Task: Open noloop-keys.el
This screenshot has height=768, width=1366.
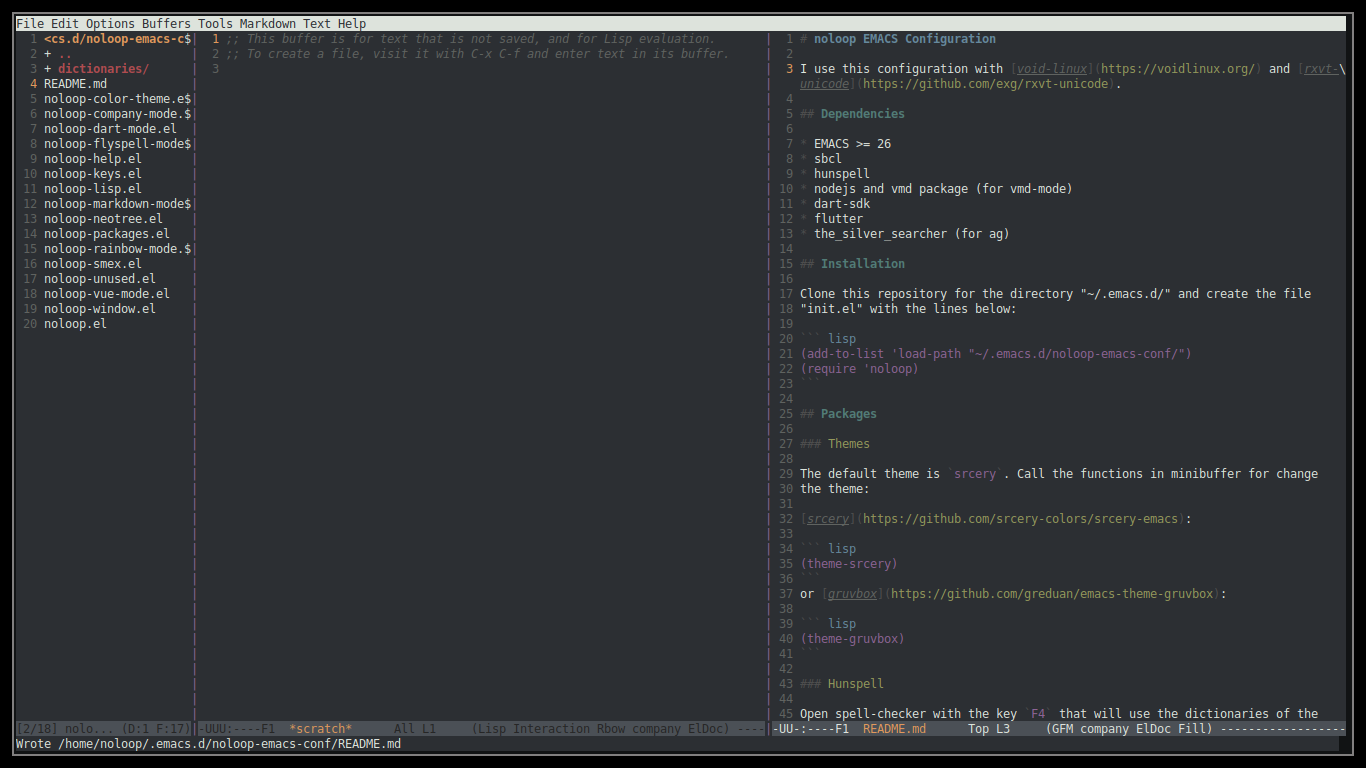Action: (x=93, y=174)
